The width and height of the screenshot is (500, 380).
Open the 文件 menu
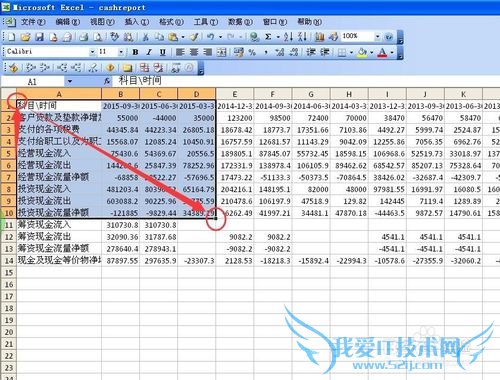pos(33,22)
